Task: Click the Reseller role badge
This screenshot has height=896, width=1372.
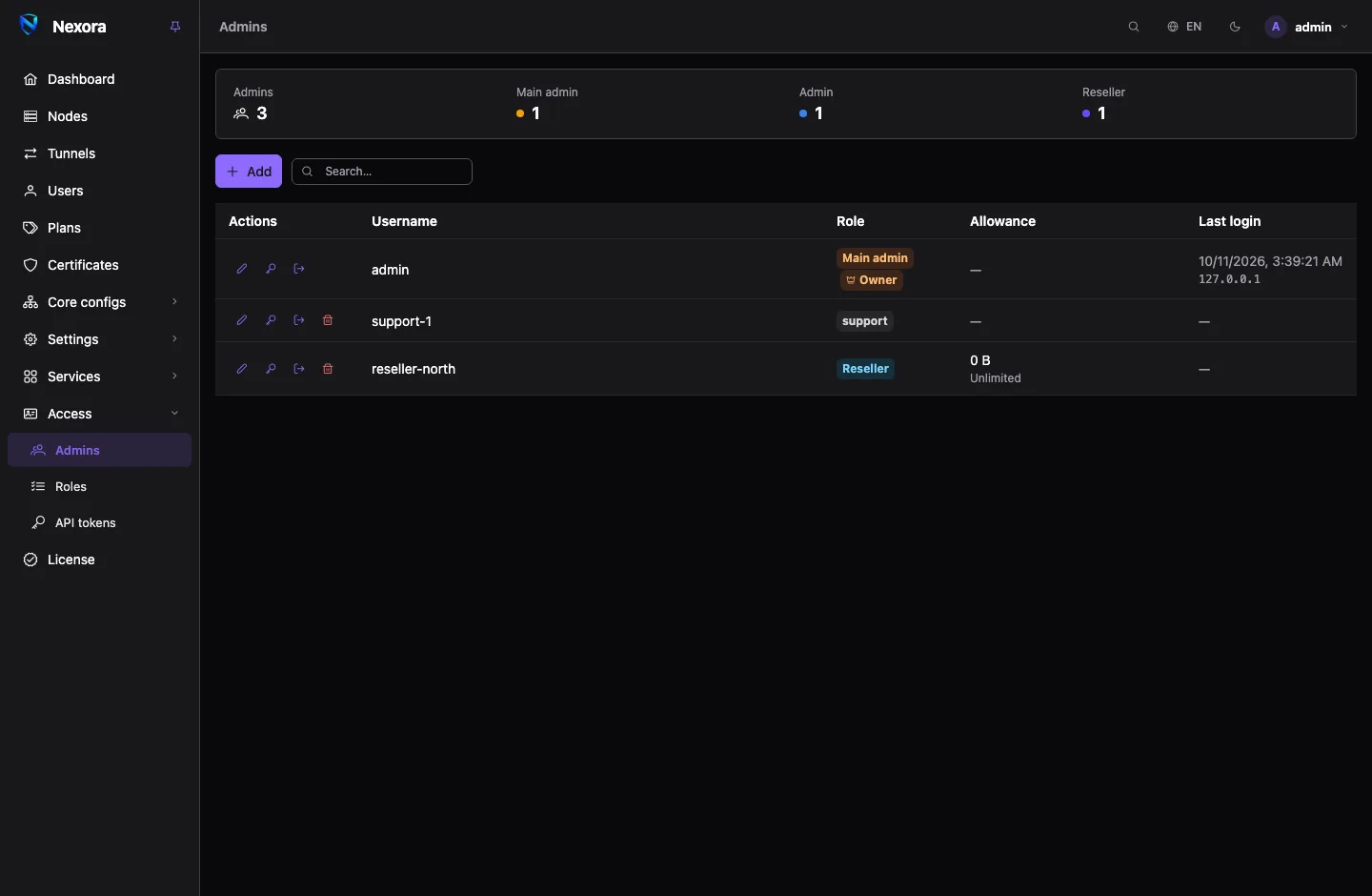Action: [865, 369]
